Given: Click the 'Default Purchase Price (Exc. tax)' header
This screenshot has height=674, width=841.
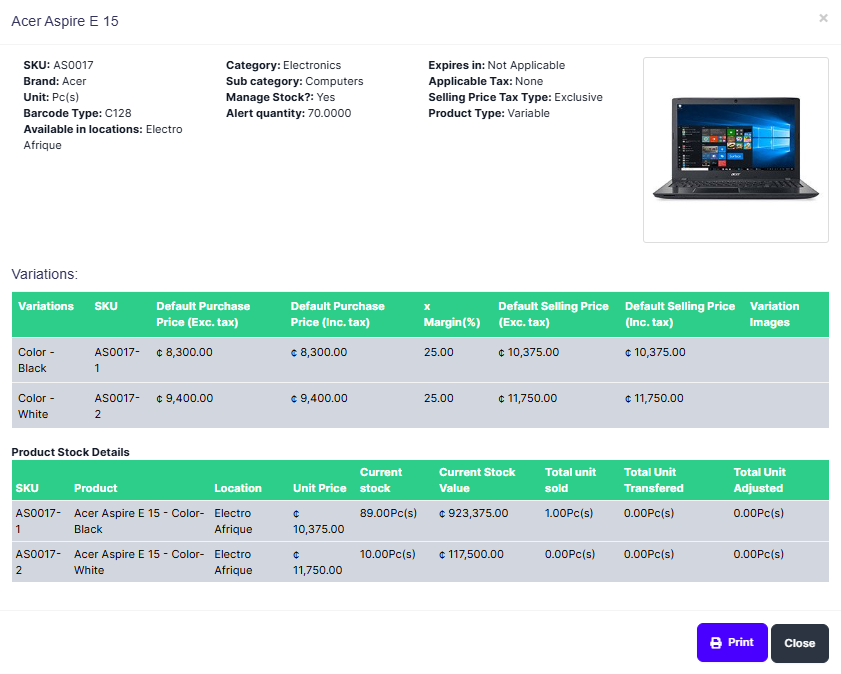Looking at the screenshot, I should click(203, 314).
